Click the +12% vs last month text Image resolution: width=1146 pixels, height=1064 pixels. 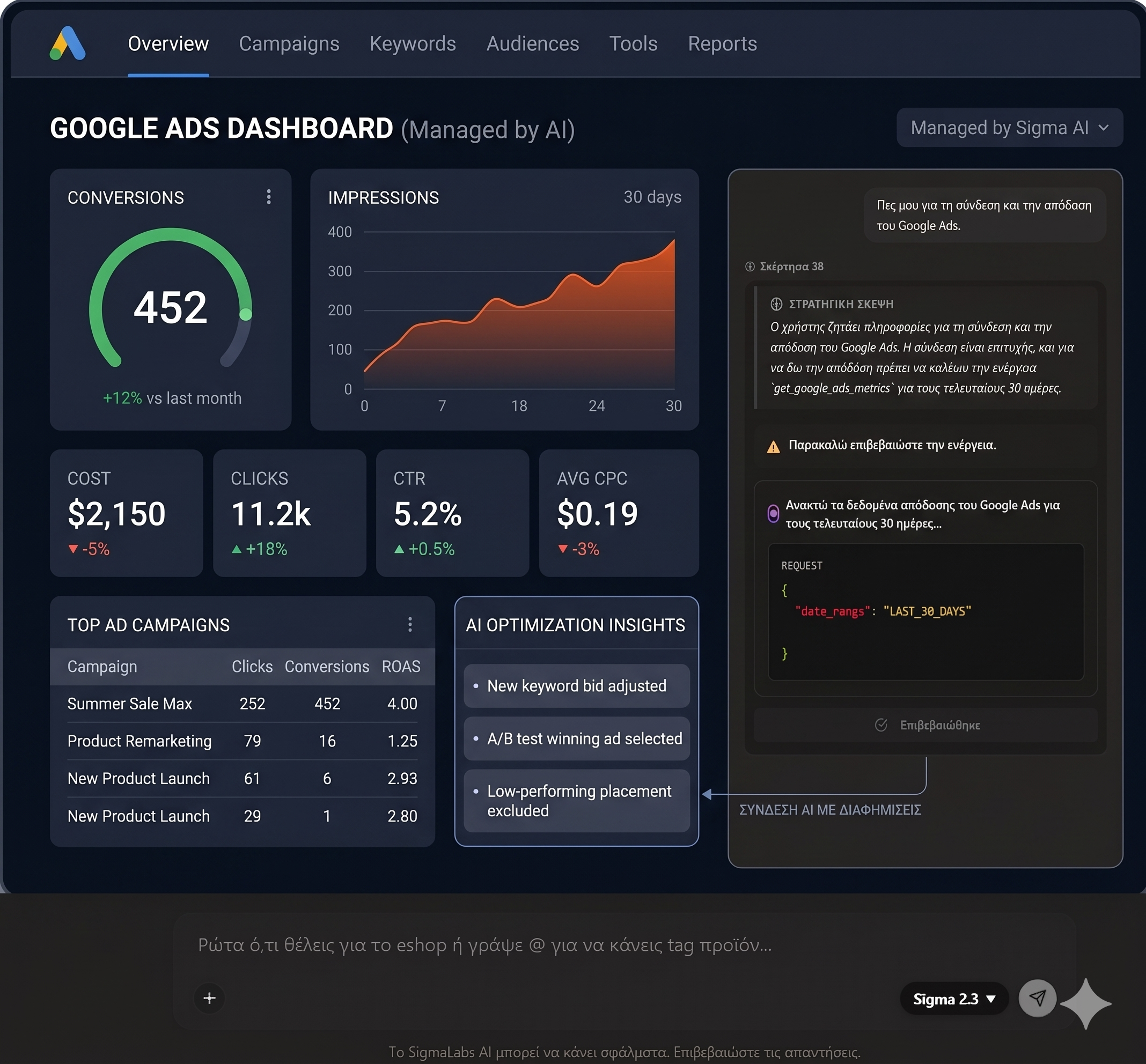pos(172,398)
